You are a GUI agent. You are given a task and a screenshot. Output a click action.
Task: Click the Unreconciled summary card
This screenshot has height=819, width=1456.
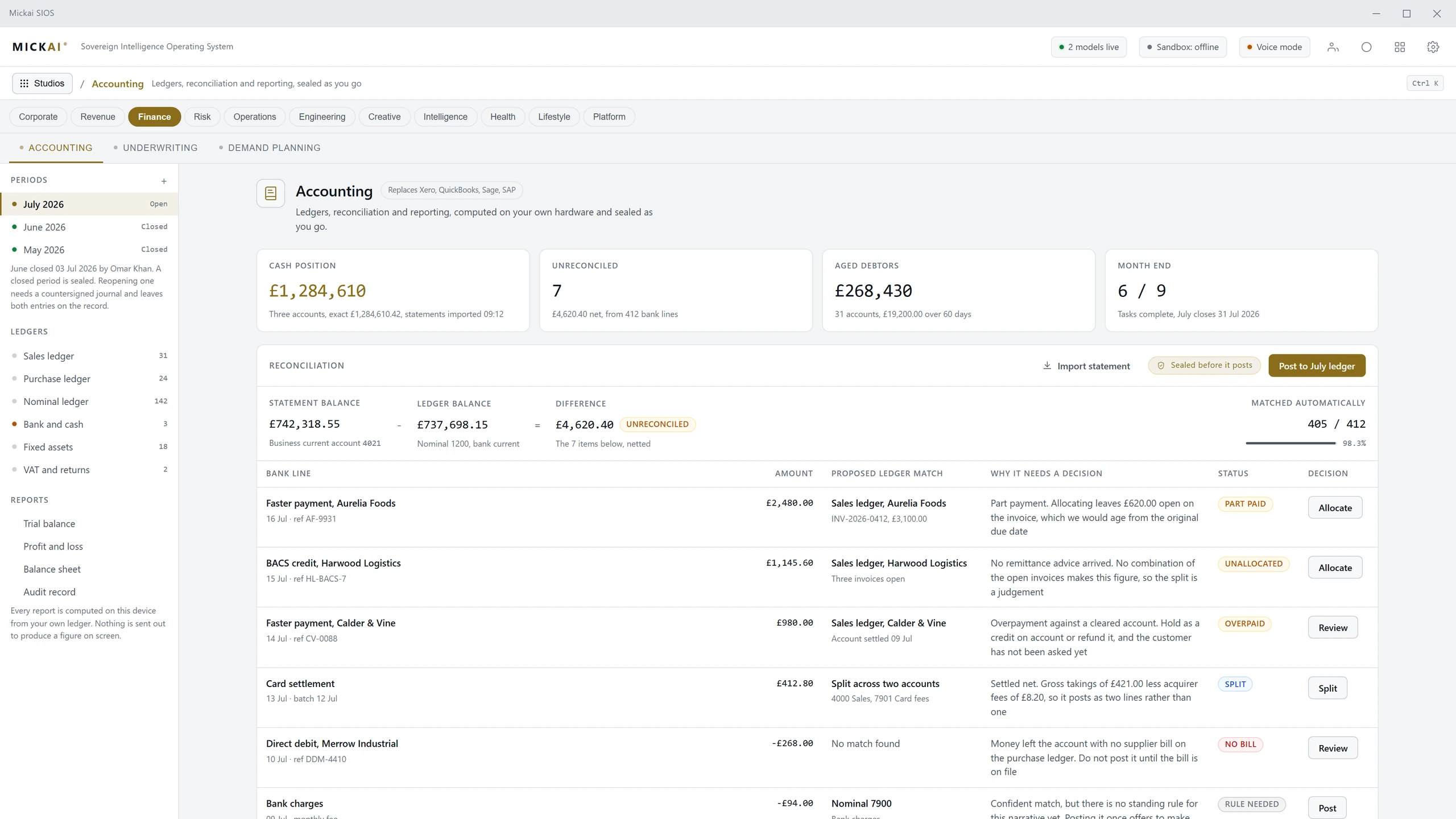click(x=676, y=291)
